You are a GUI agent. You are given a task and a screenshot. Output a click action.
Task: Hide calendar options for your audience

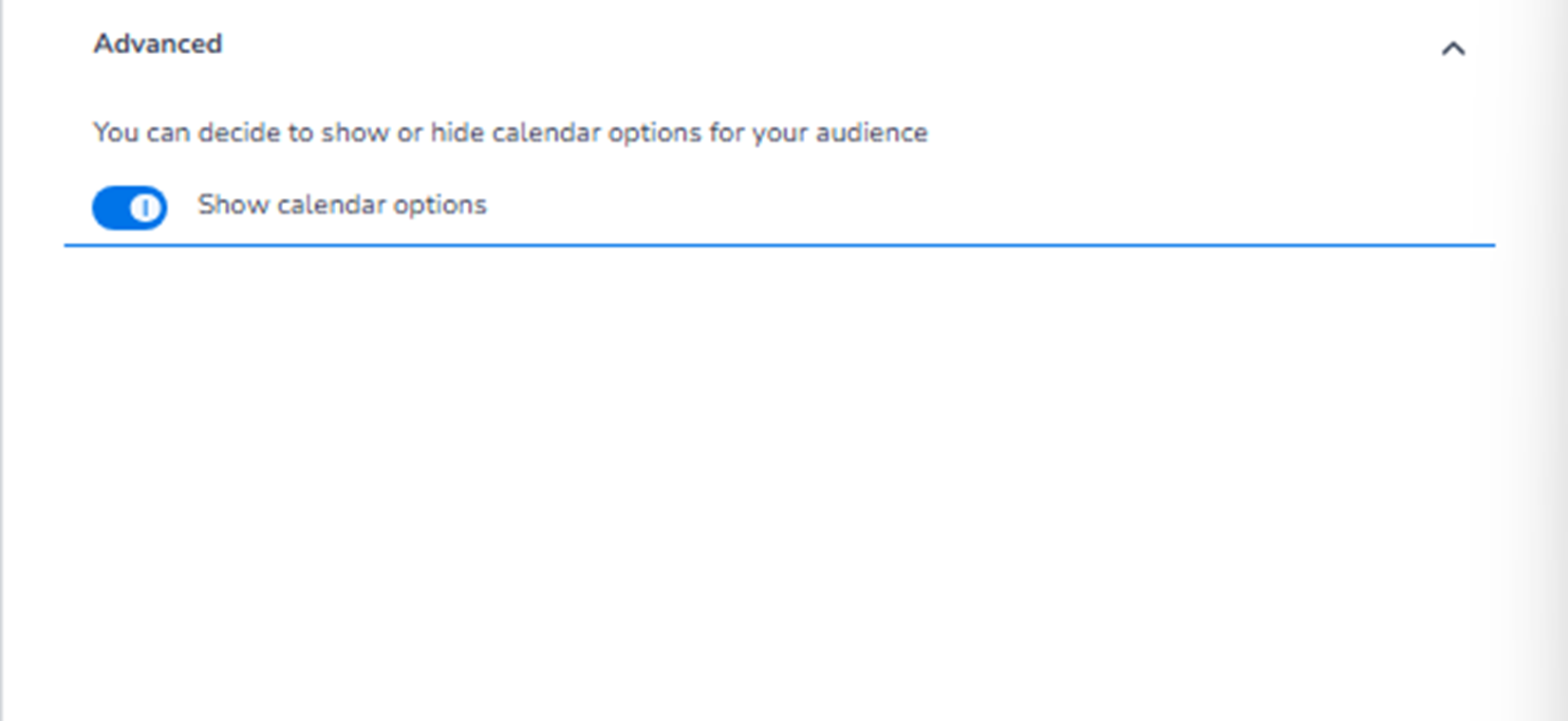(x=129, y=207)
